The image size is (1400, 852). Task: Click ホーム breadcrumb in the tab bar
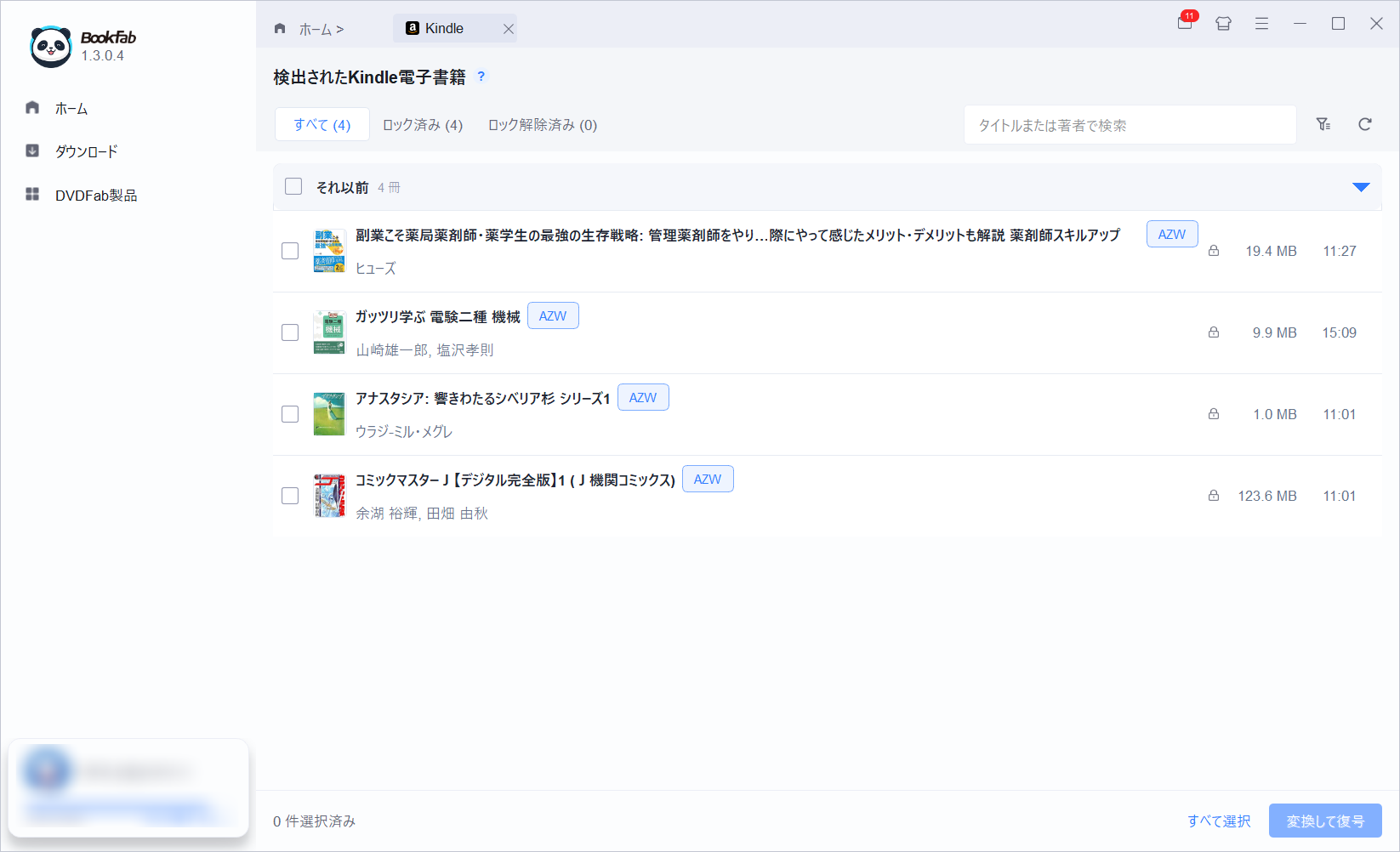321,29
